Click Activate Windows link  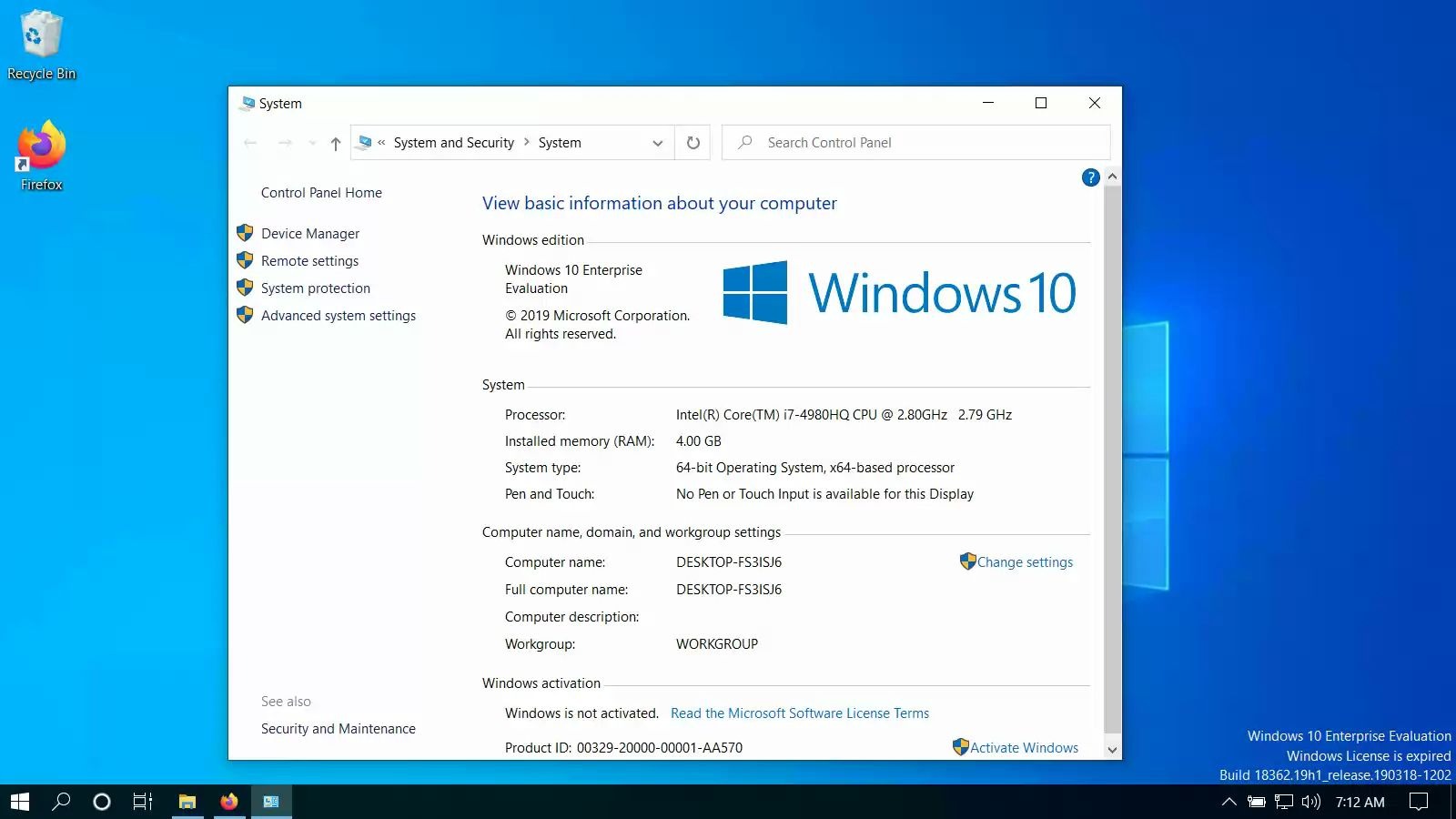pos(1024,747)
